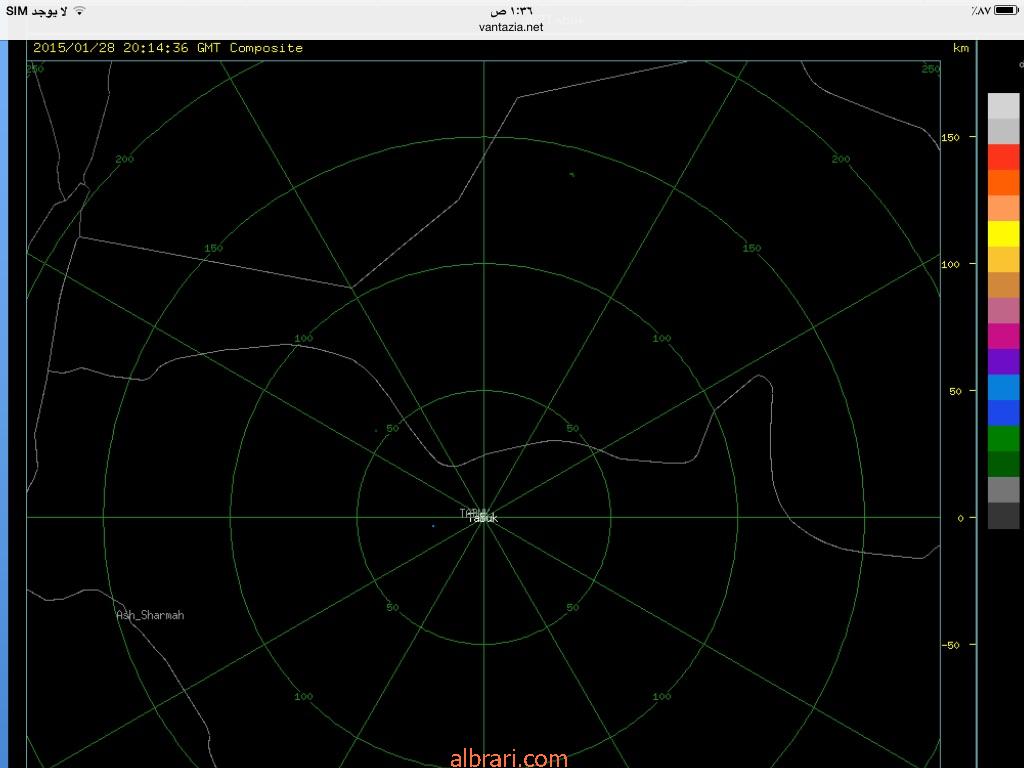Click the yellow km unit label
This screenshot has width=1024, height=768.
(961, 48)
